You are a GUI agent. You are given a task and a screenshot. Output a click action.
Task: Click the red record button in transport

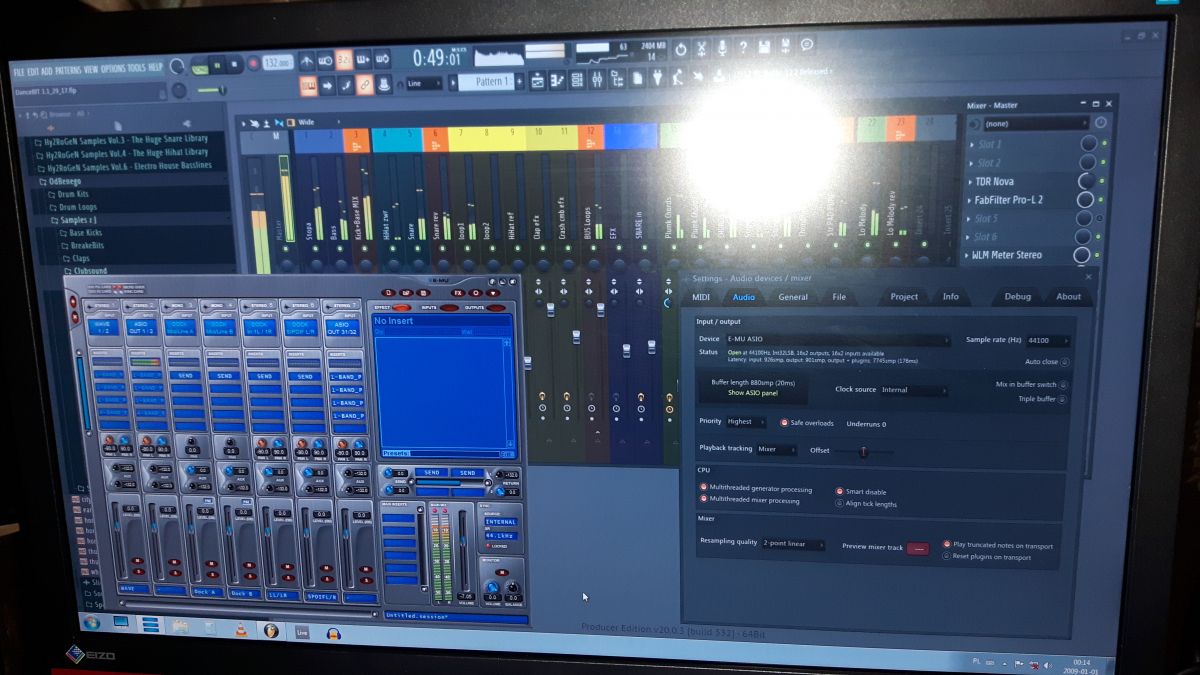pyautogui.click(x=255, y=64)
